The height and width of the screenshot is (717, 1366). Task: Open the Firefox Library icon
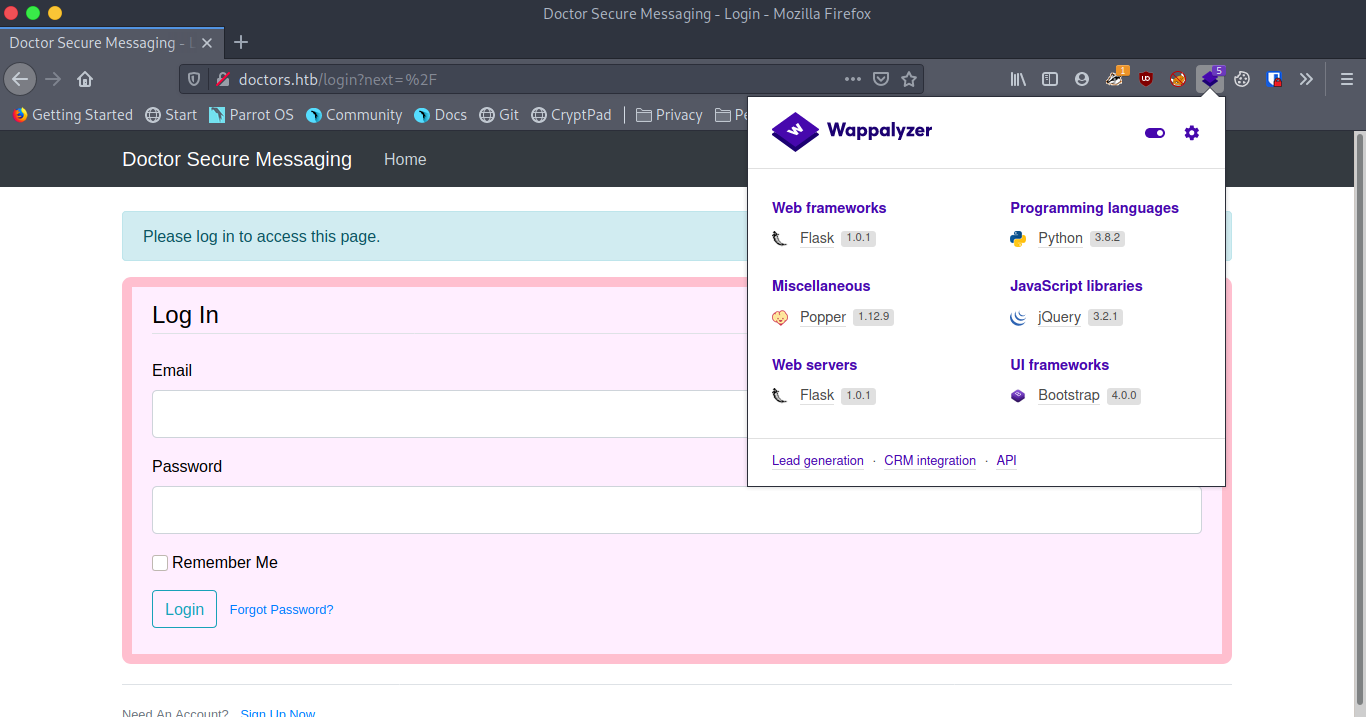(1018, 79)
